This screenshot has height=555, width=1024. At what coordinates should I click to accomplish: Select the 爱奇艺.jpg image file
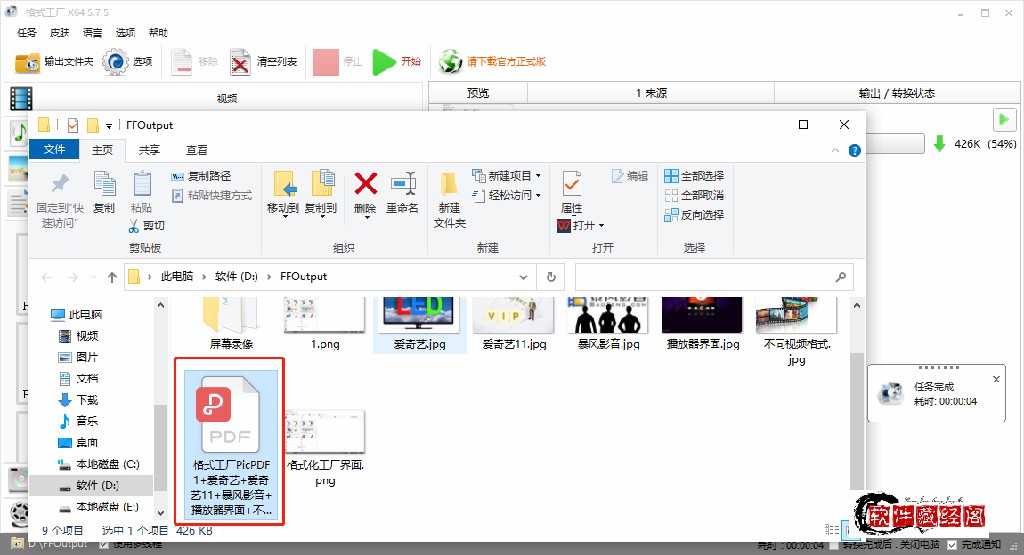pos(420,325)
